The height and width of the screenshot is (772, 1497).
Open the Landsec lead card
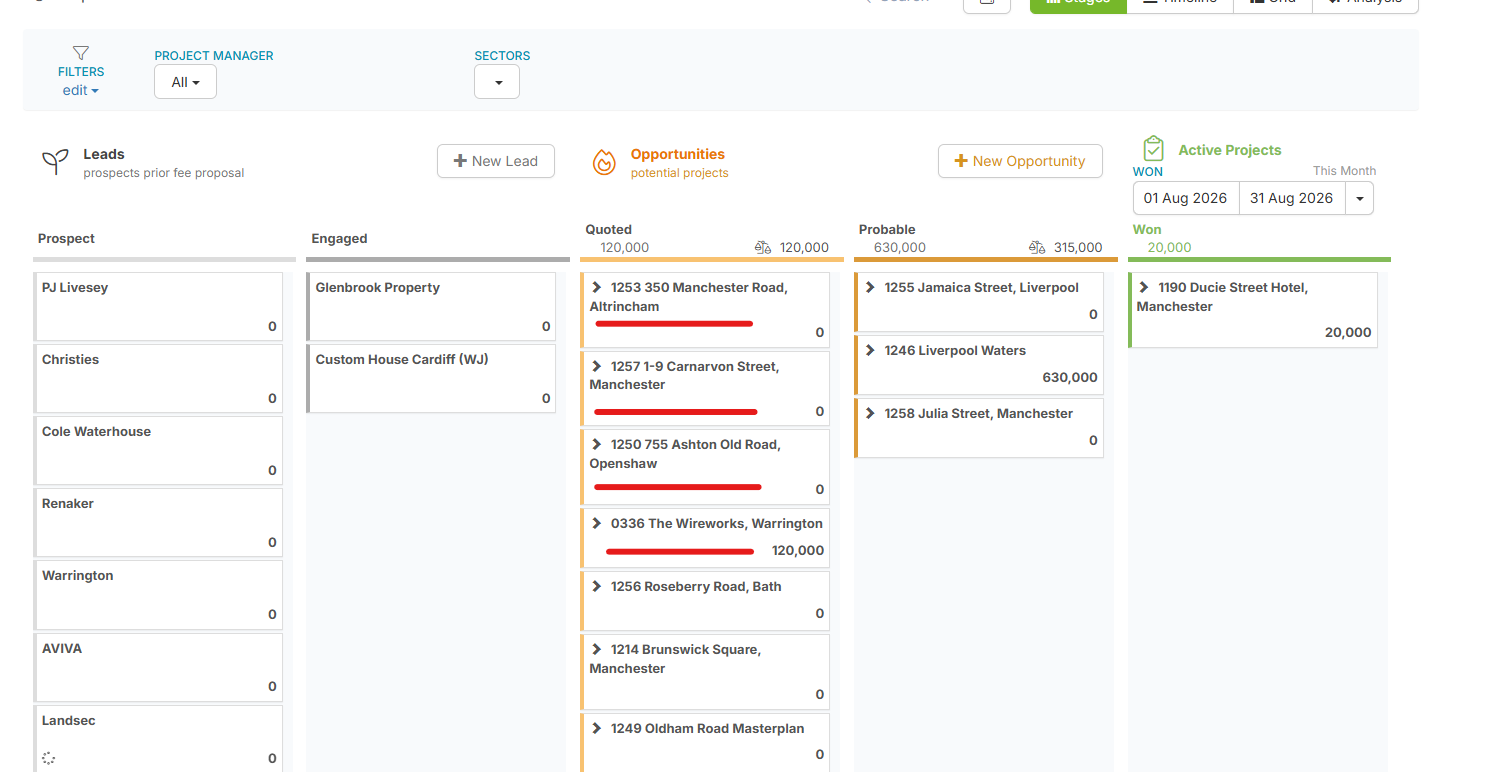click(158, 739)
